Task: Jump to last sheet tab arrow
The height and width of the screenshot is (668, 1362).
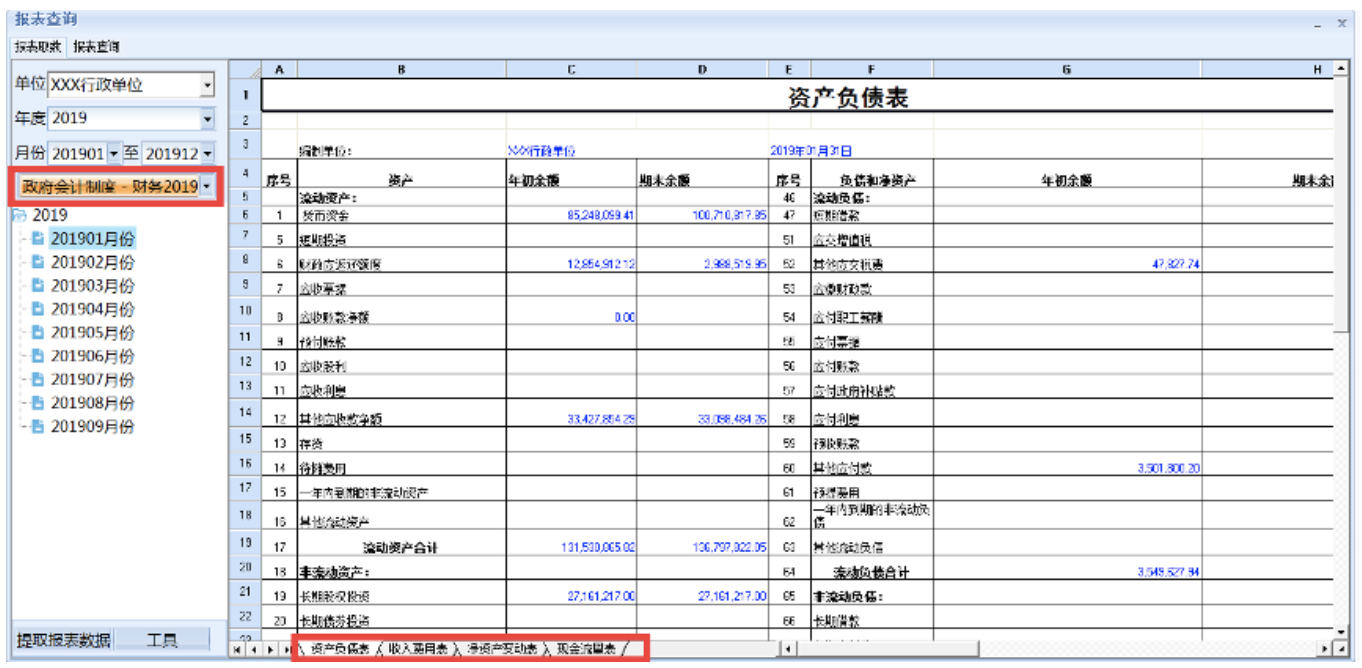Action: tap(284, 650)
